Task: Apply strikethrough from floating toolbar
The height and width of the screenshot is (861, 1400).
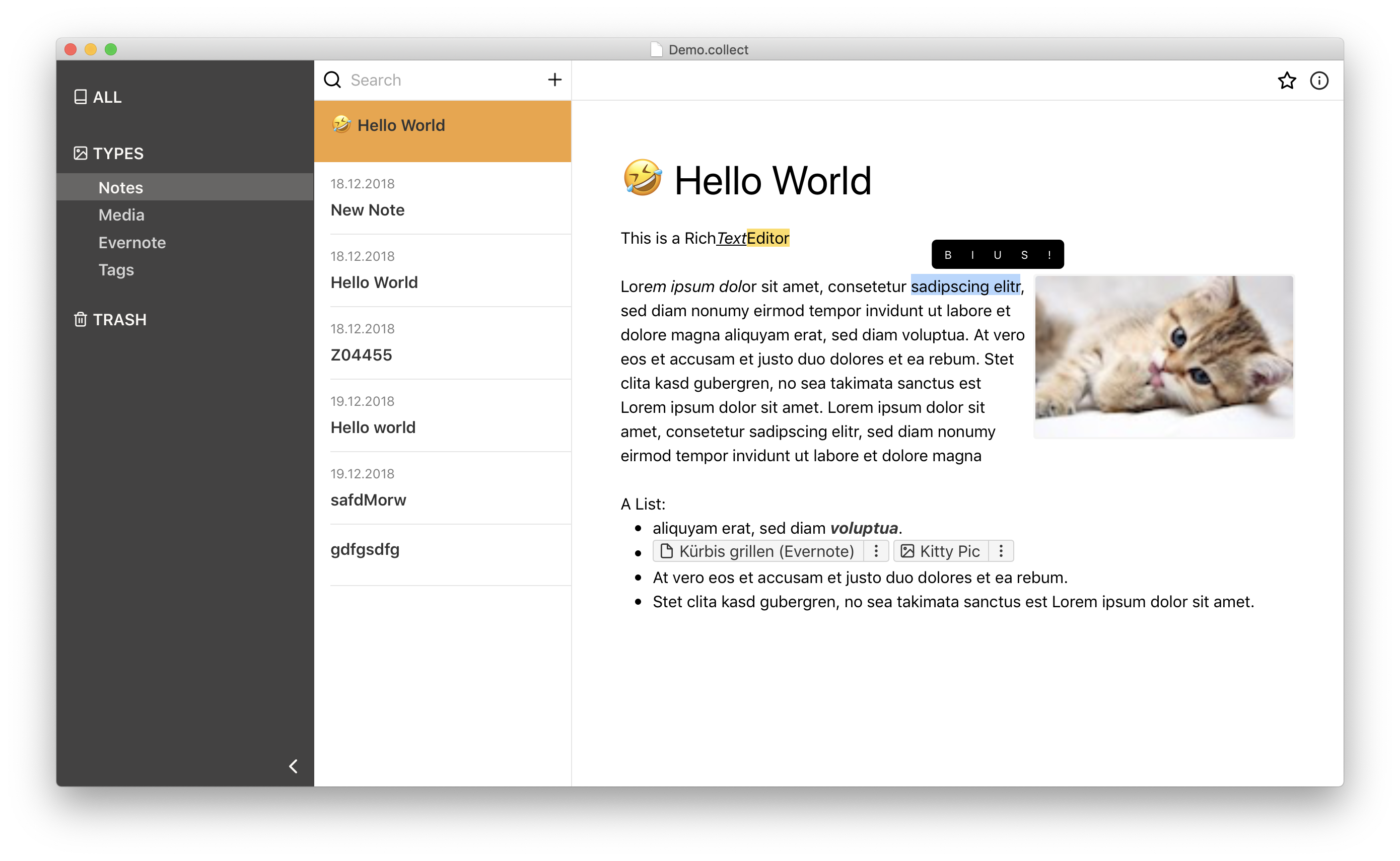Action: click(x=1024, y=255)
